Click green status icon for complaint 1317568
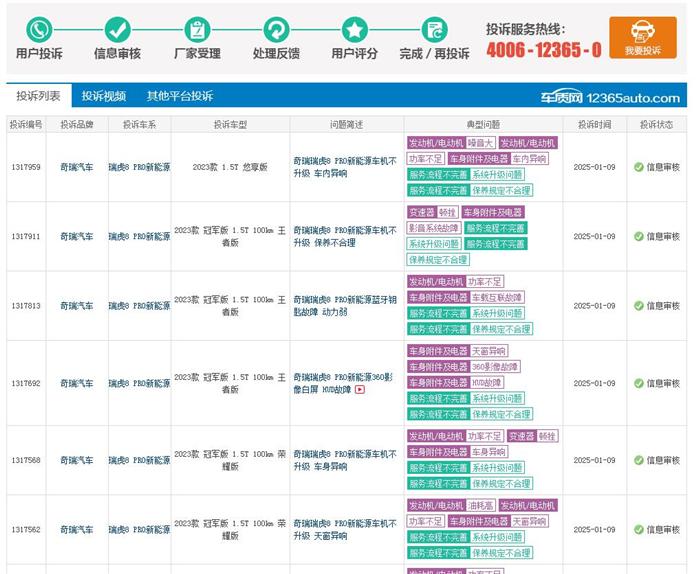Screen dimensions: 700x574 tap(639, 460)
